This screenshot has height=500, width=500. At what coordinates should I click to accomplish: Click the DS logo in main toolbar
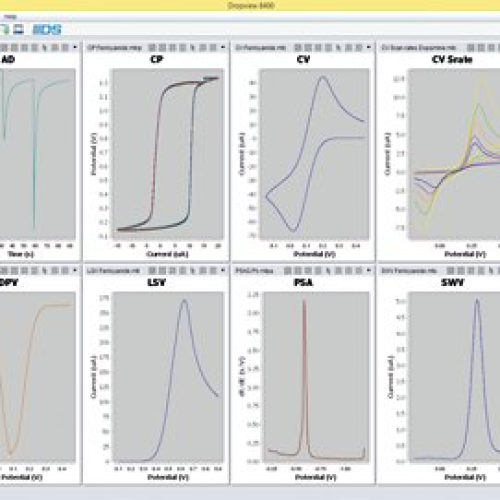pos(47,30)
